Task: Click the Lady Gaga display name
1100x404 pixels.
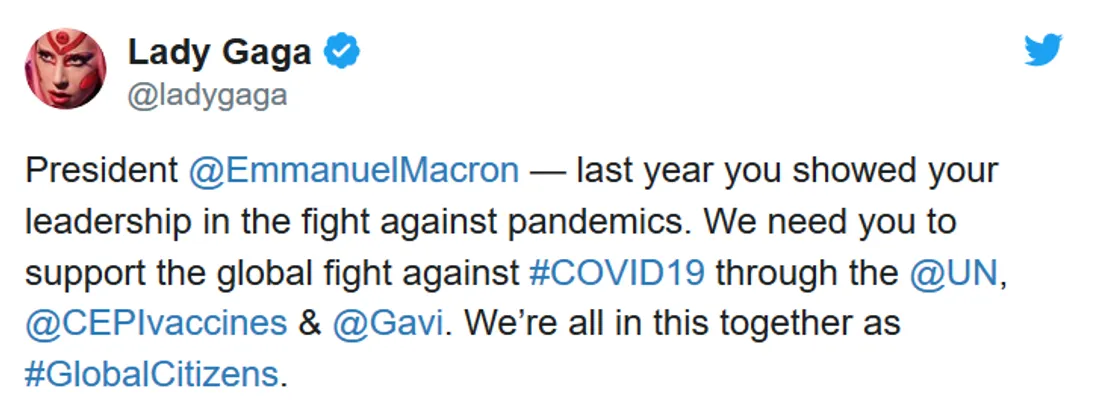Action: click(x=219, y=52)
